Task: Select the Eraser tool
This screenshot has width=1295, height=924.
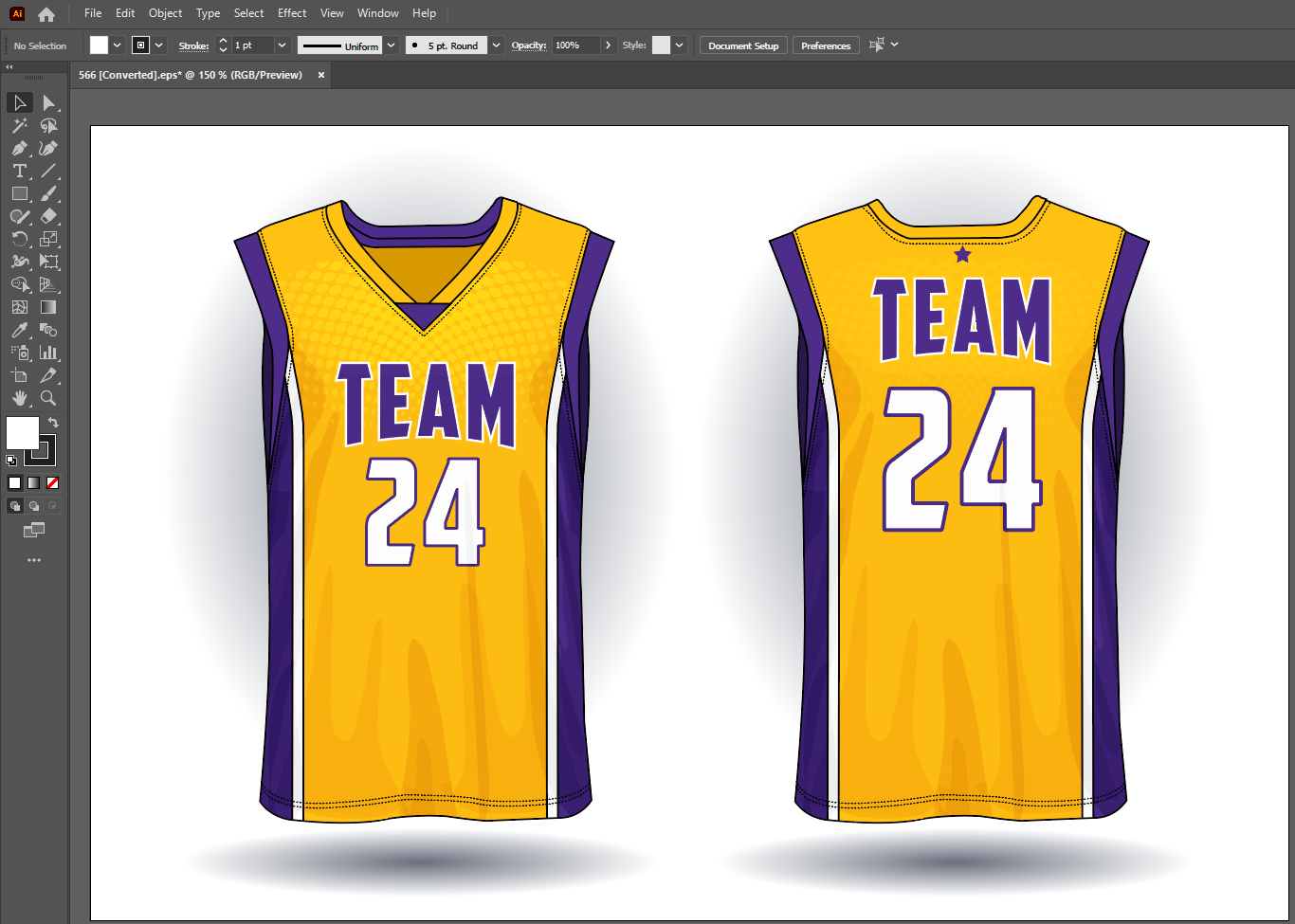Action: [x=49, y=216]
